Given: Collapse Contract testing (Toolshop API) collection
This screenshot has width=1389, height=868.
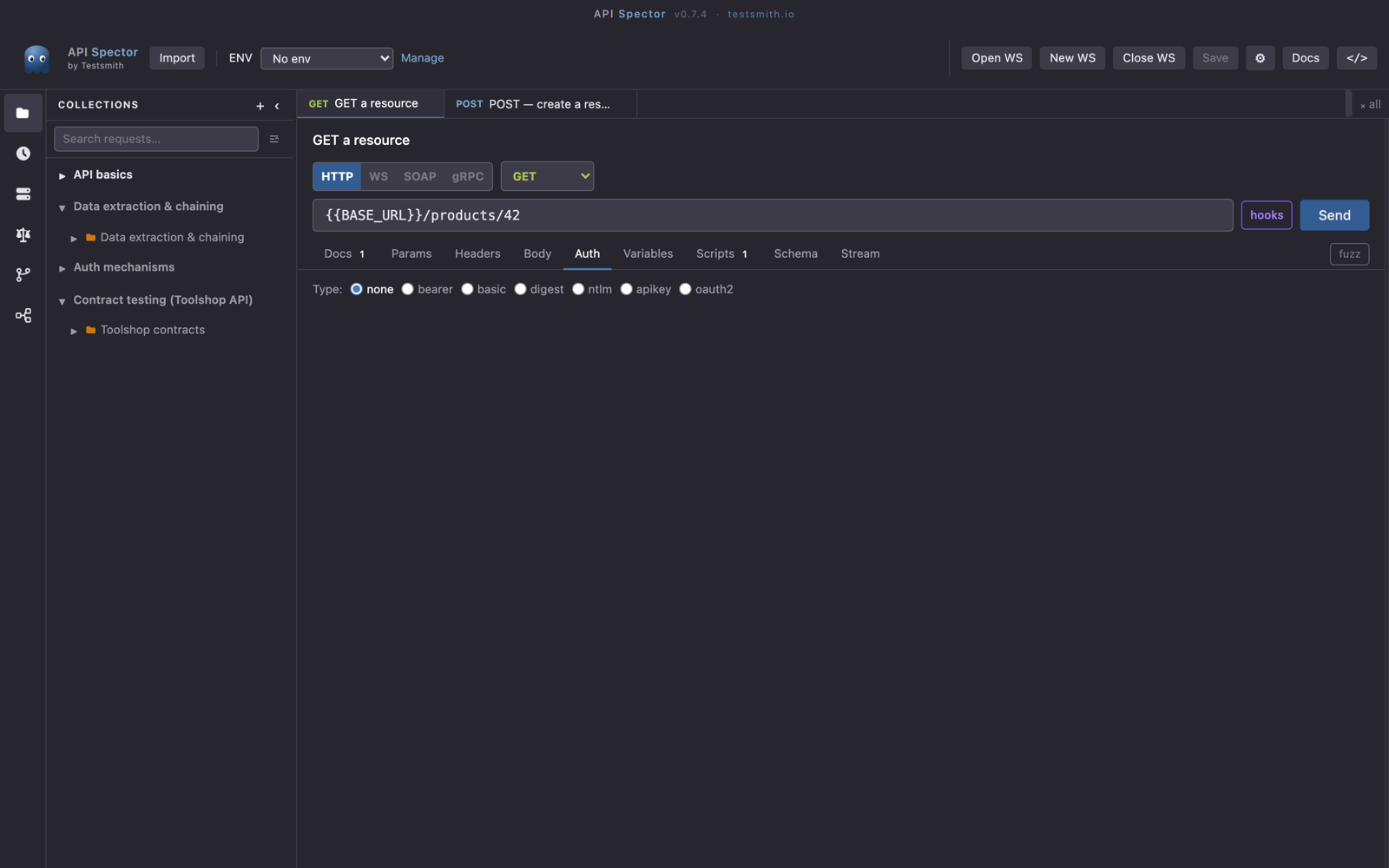Looking at the screenshot, I should (x=63, y=301).
